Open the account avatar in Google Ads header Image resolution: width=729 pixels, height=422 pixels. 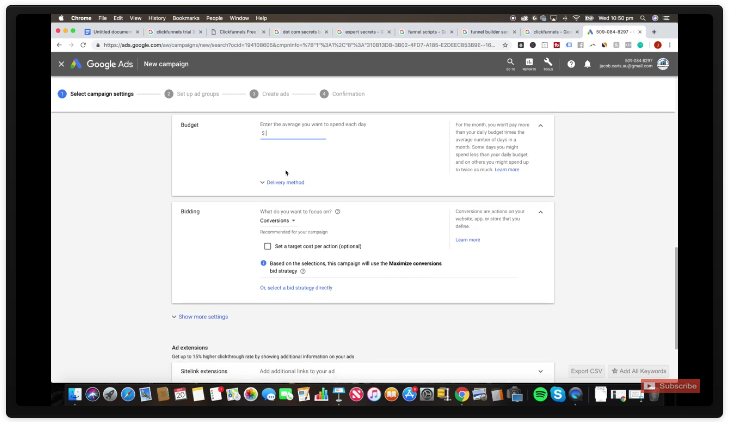pos(663,64)
